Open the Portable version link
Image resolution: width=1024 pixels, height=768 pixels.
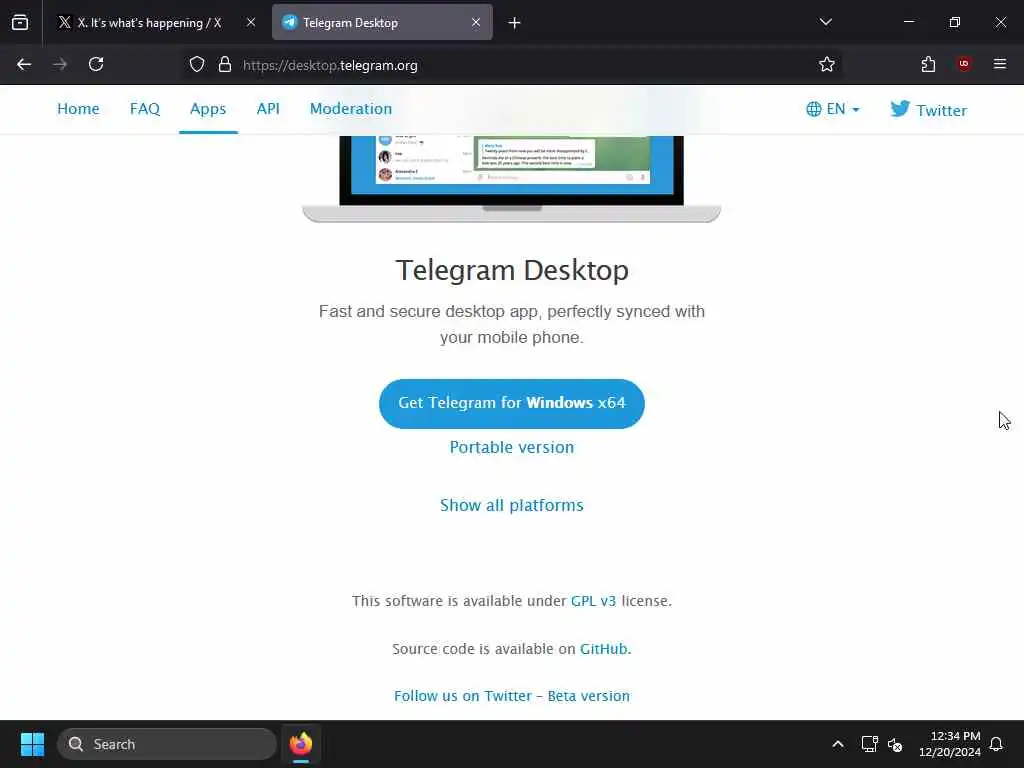[511, 447]
